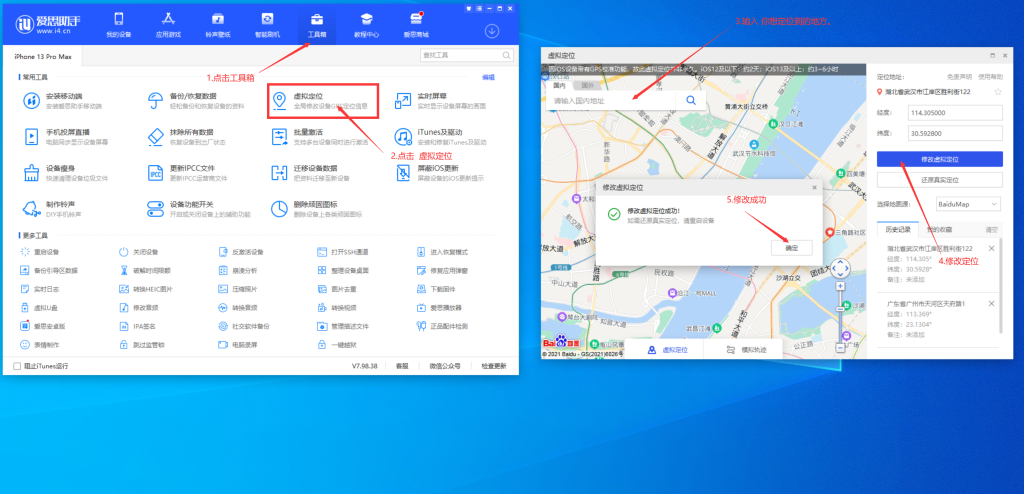Open BaiduMap map source dropdown
1024x494 pixels.
click(968, 205)
